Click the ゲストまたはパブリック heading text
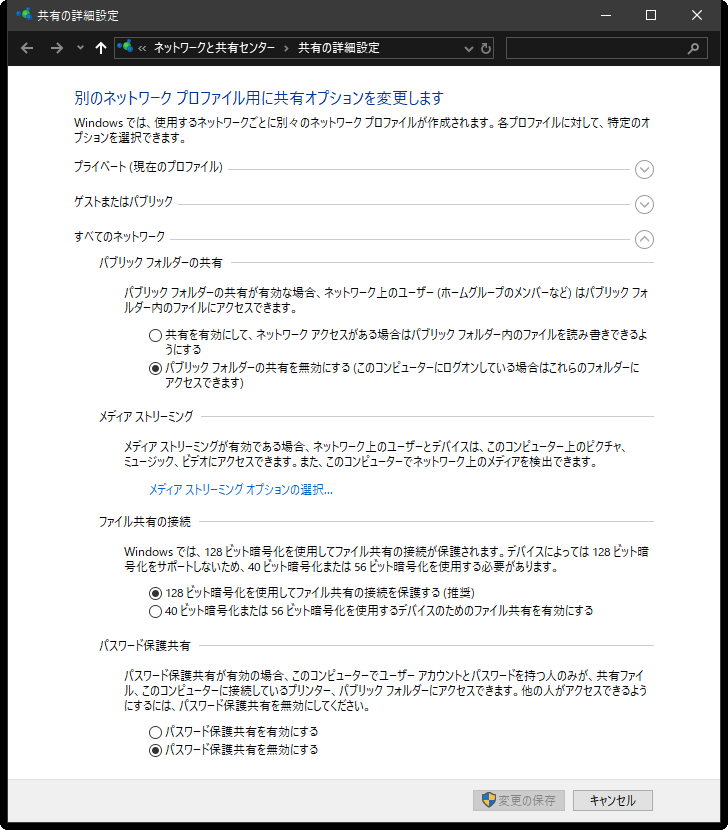This screenshot has width=728, height=830. tap(123, 202)
